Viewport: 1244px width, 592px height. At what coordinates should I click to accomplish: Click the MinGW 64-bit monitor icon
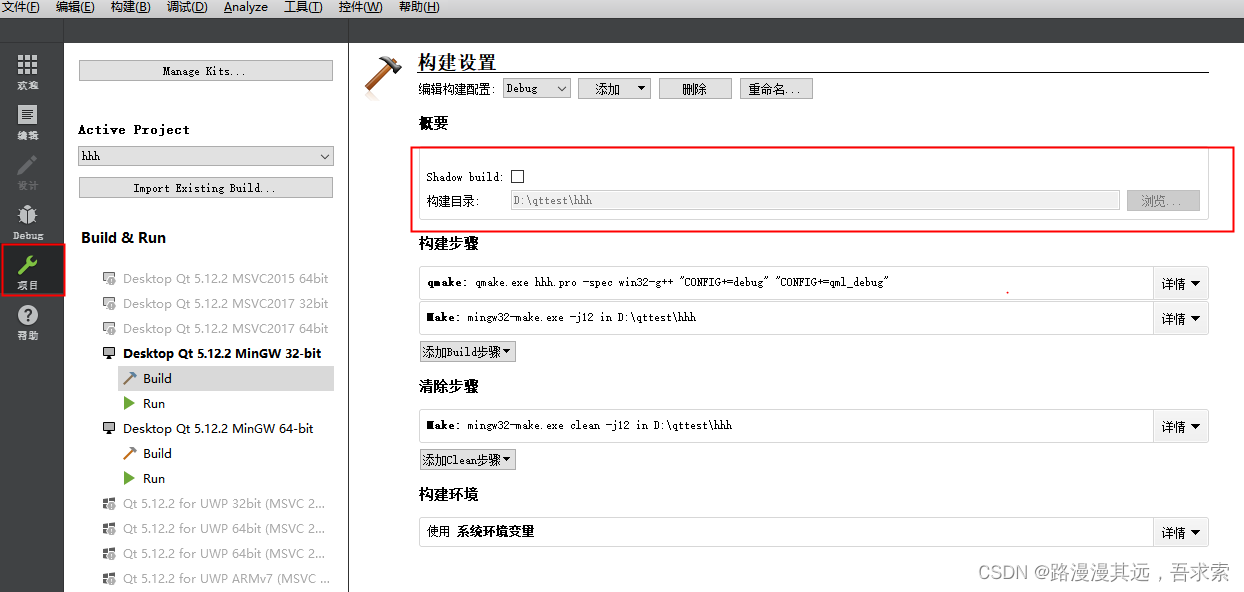[109, 428]
